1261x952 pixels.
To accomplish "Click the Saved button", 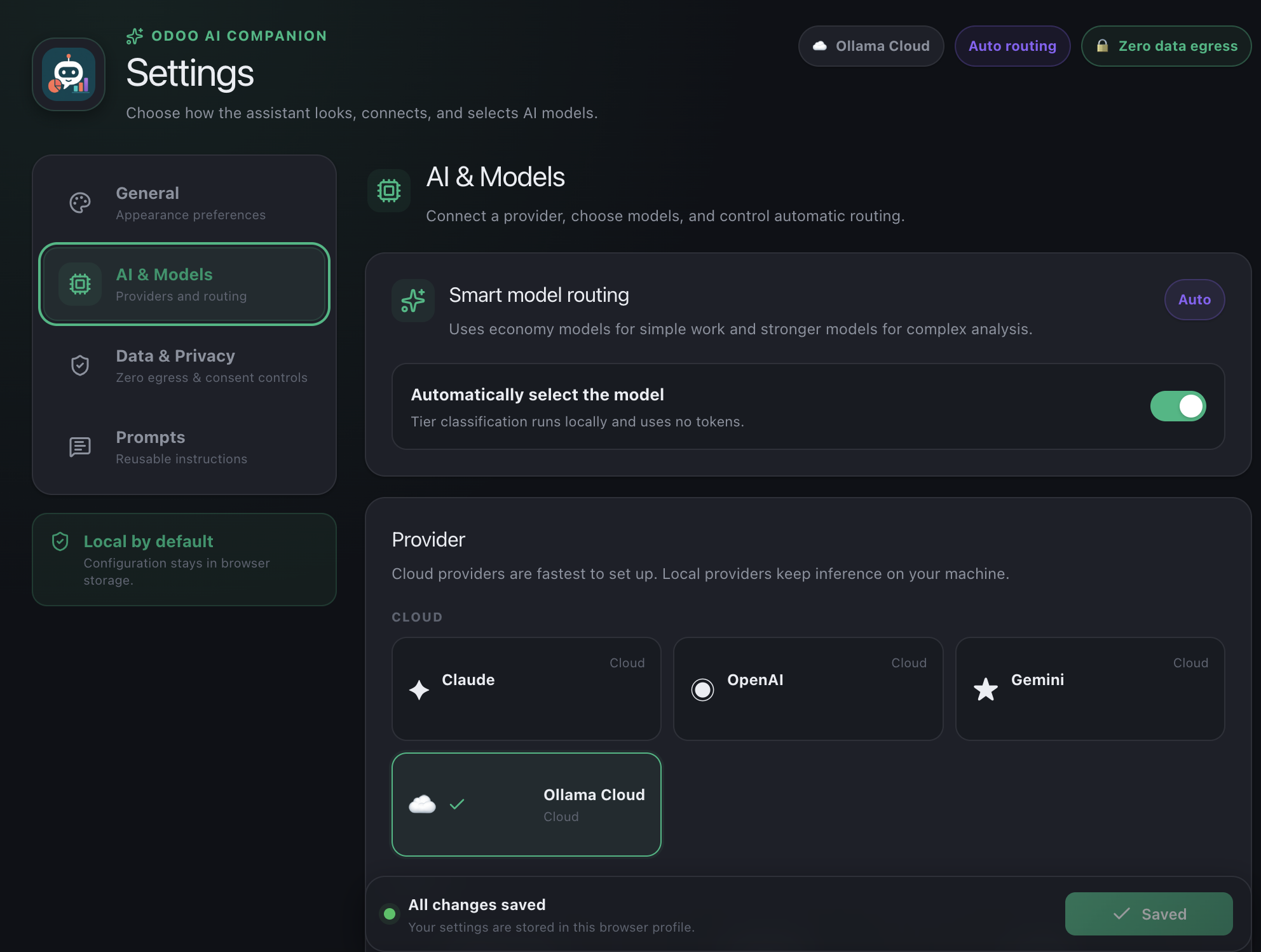I will coord(1149,914).
